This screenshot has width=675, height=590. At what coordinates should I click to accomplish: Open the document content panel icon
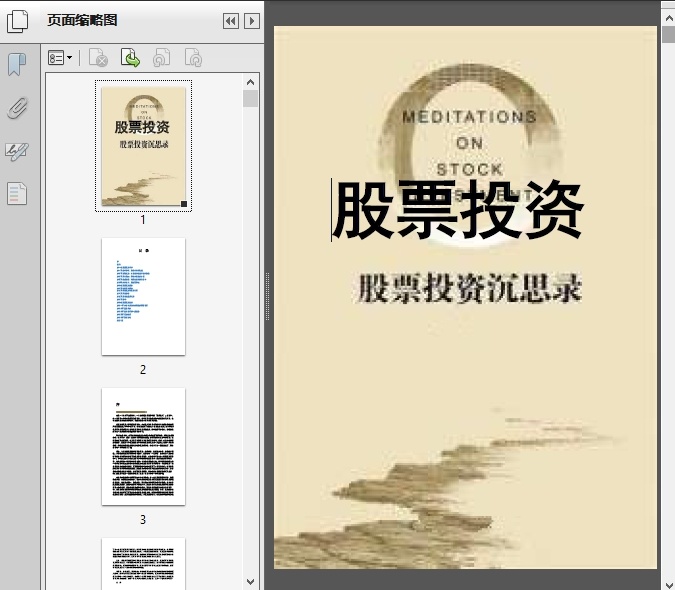tap(17, 193)
